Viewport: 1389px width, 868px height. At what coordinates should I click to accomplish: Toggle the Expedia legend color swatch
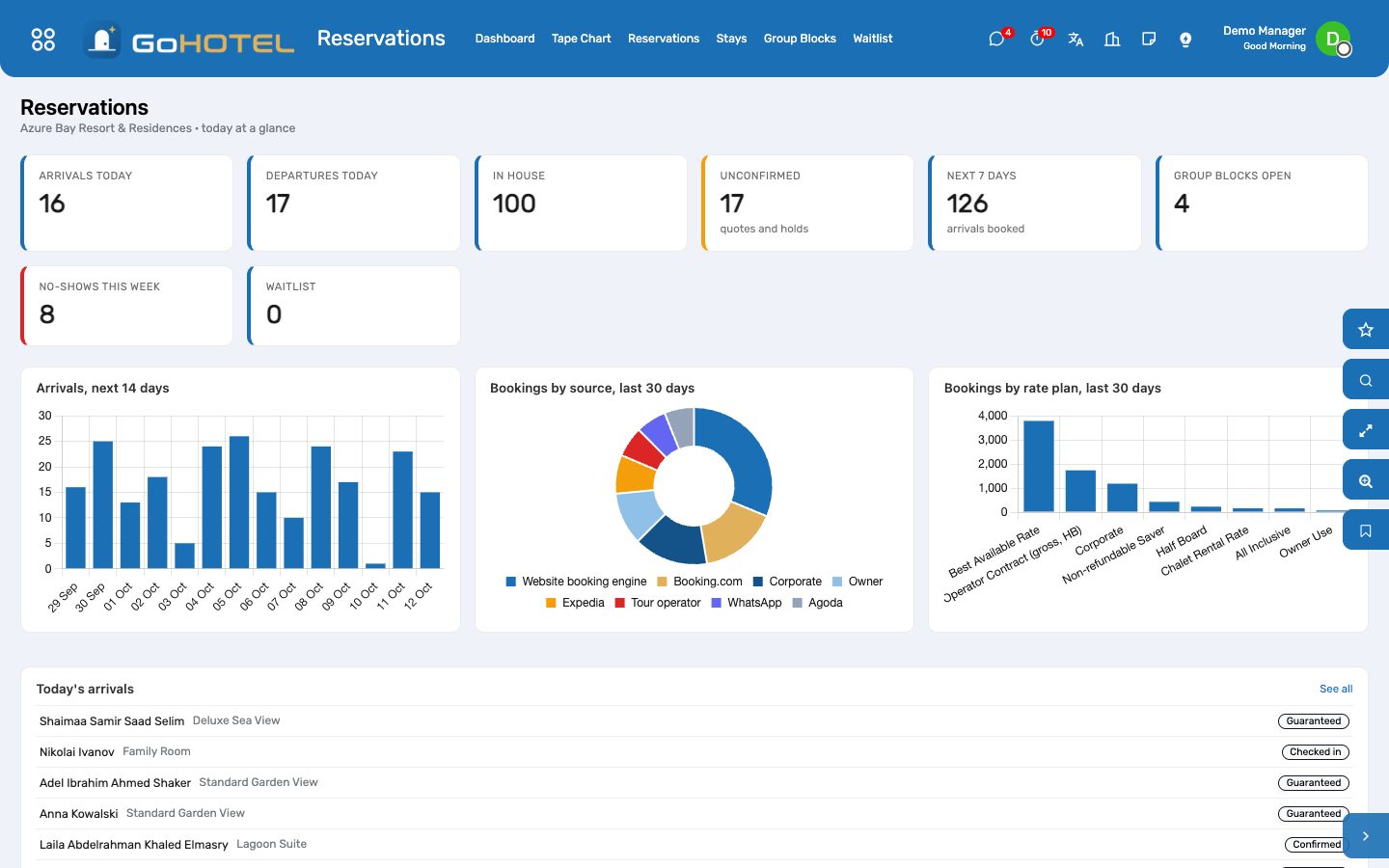[551, 603]
